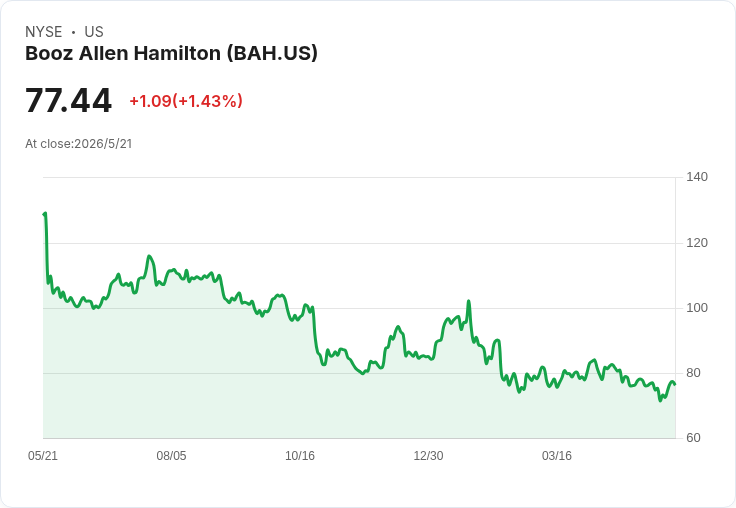Click the Booz Allen Hamilton (BAH.US) title
This screenshot has height=508, width=736.
pyautogui.click(x=171, y=53)
